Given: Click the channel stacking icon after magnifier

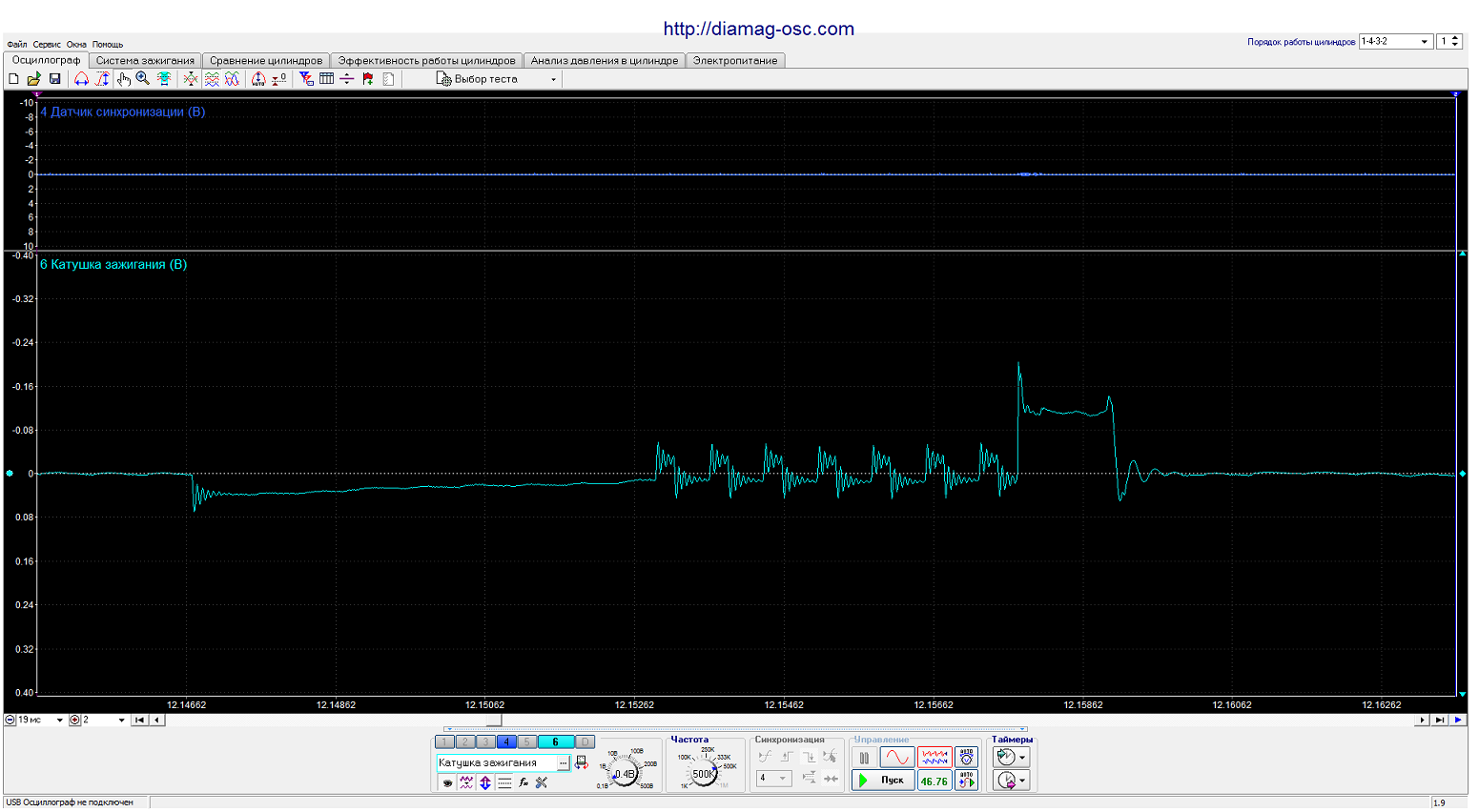Looking at the screenshot, I should [164, 79].
